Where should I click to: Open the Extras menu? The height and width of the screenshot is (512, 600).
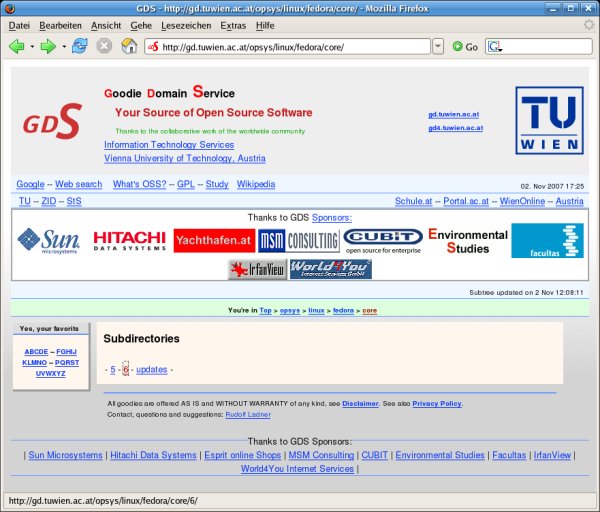(x=233, y=24)
